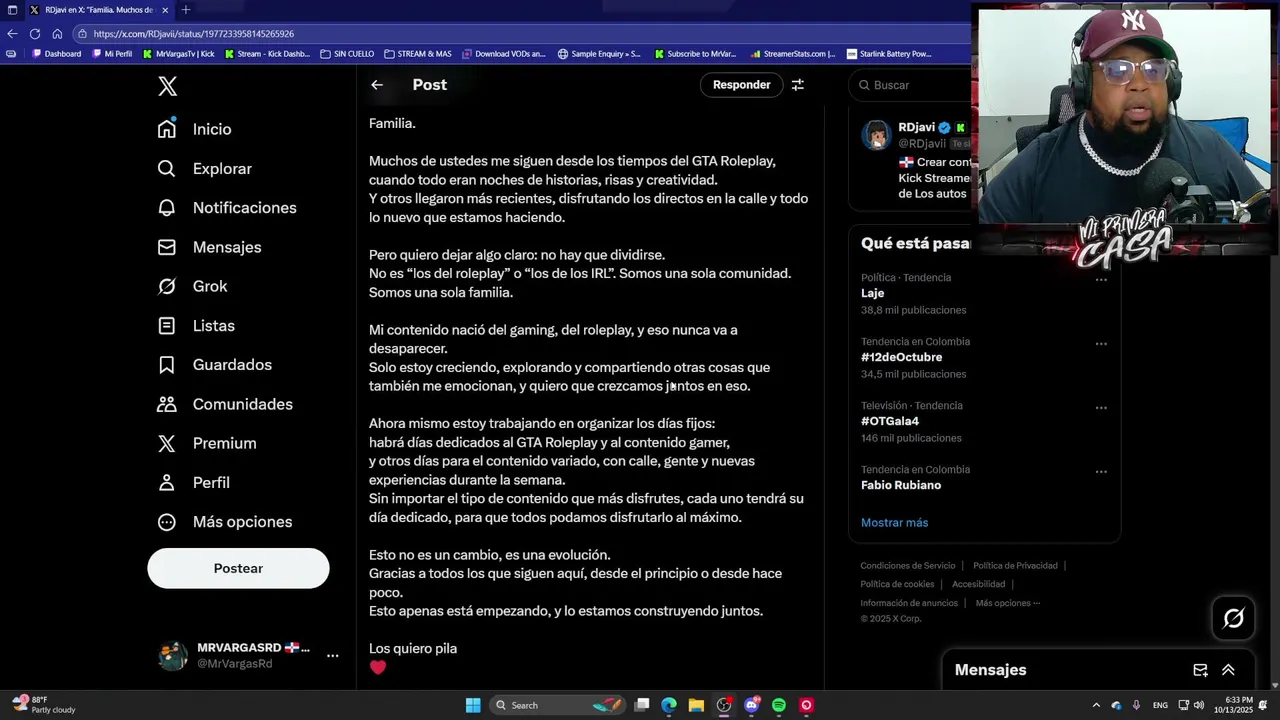Click the taskbar Search box
The width and height of the screenshot is (1280, 720).
click(x=558, y=705)
